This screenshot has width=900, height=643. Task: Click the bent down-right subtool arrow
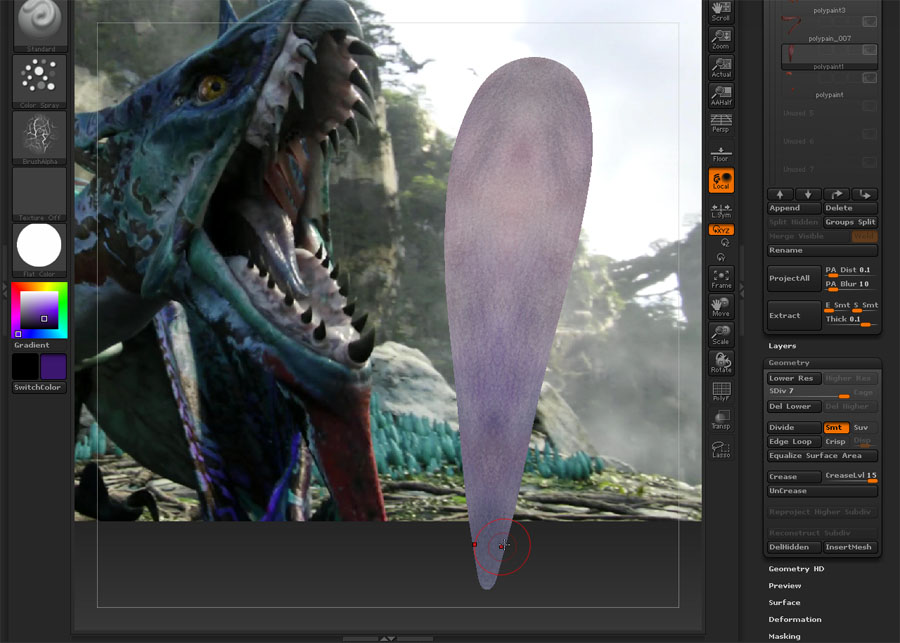[864, 194]
